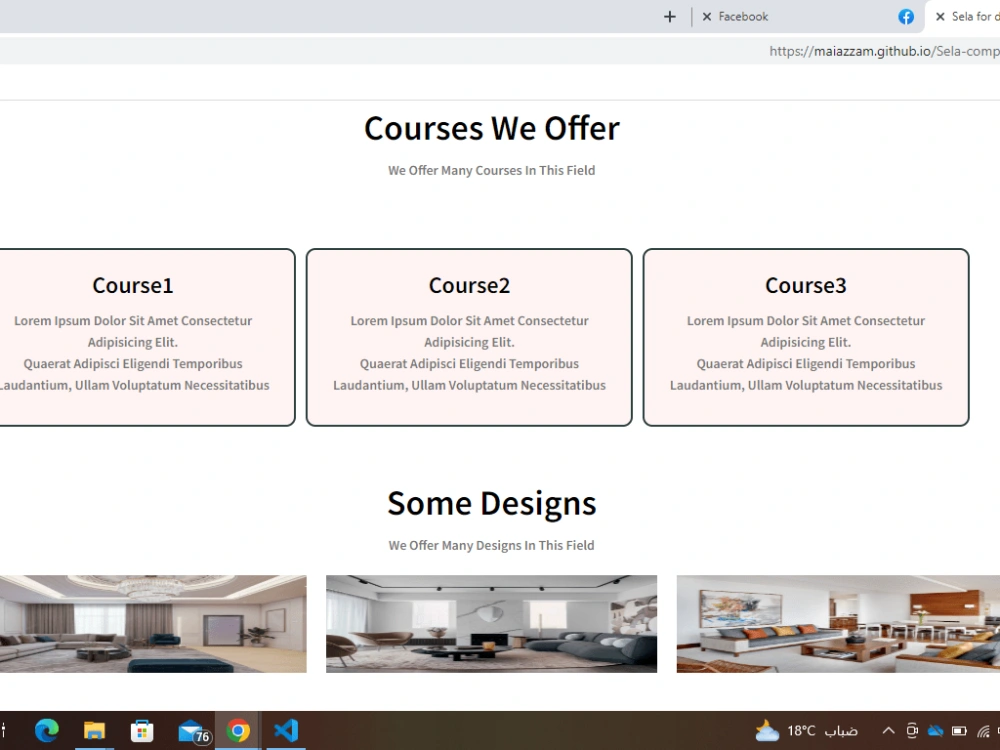Viewport: 1000px width, 750px height.
Task: Close the Sela tab
Action: [939, 17]
